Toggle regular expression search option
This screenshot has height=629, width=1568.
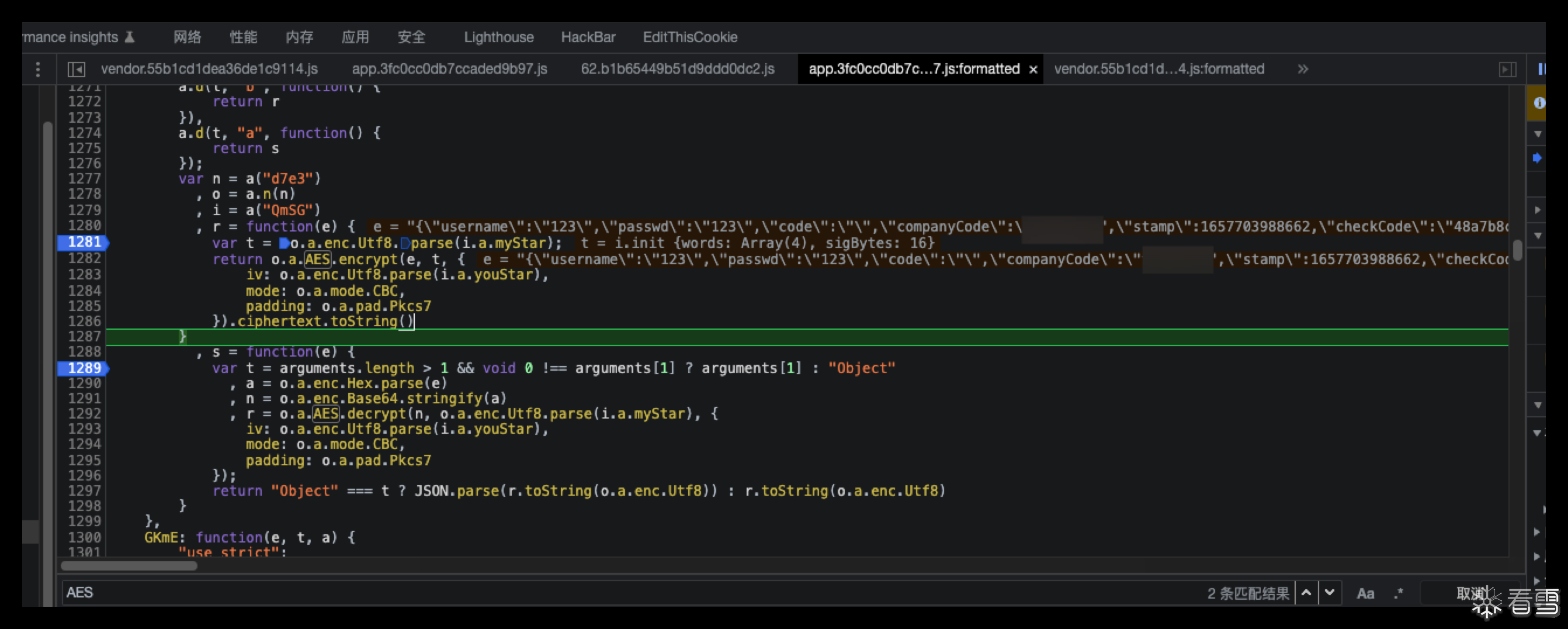point(1398,593)
